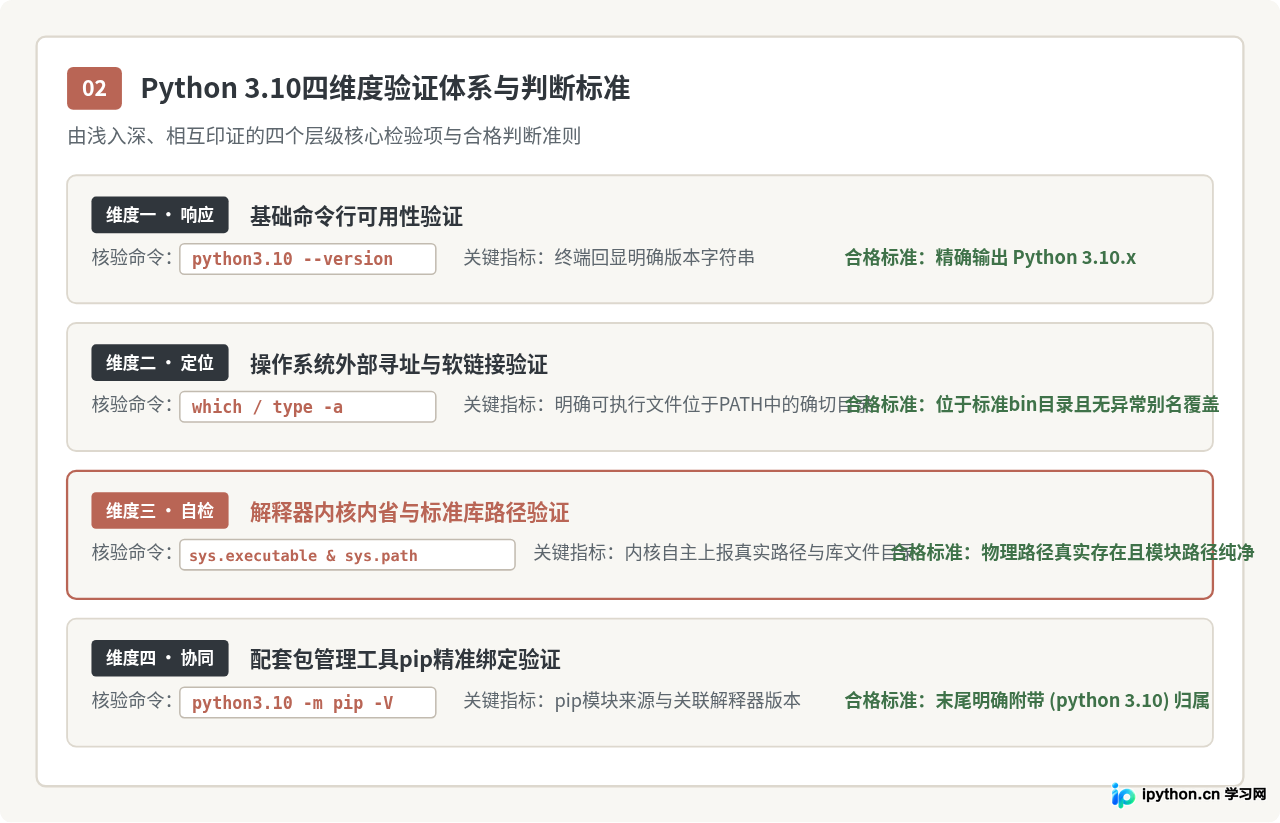The width and height of the screenshot is (1280, 823).
Task: Click the "02" section number badge
Action: pyautogui.click(x=94, y=88)
